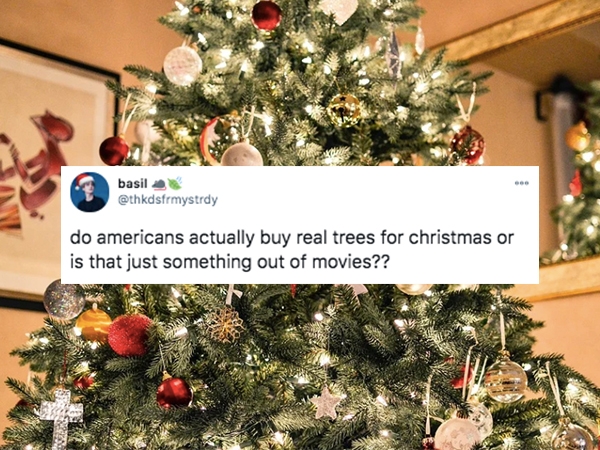Click the mouse emoji beside basil's name
The image size is (600, 450).
click(x=159, y=184)
